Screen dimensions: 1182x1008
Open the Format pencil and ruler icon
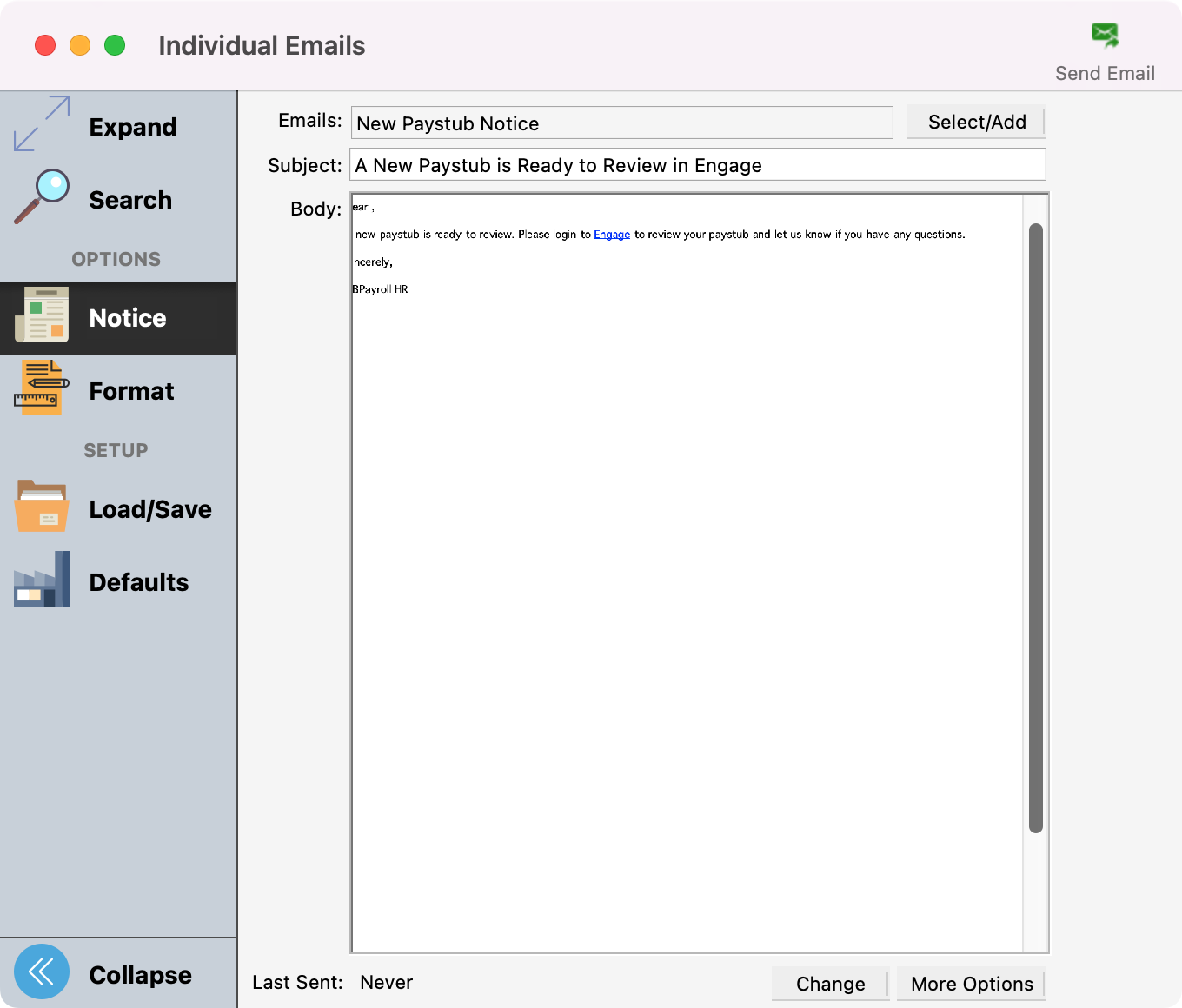42,388
